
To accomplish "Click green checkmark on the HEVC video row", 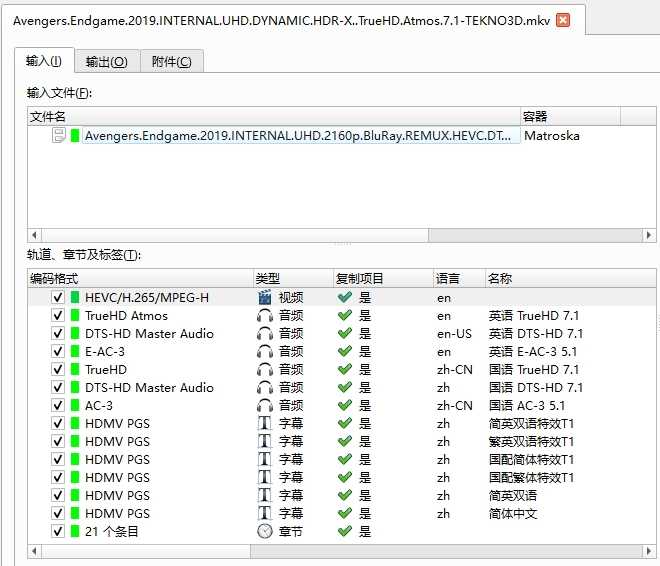I will coord(345,297).
